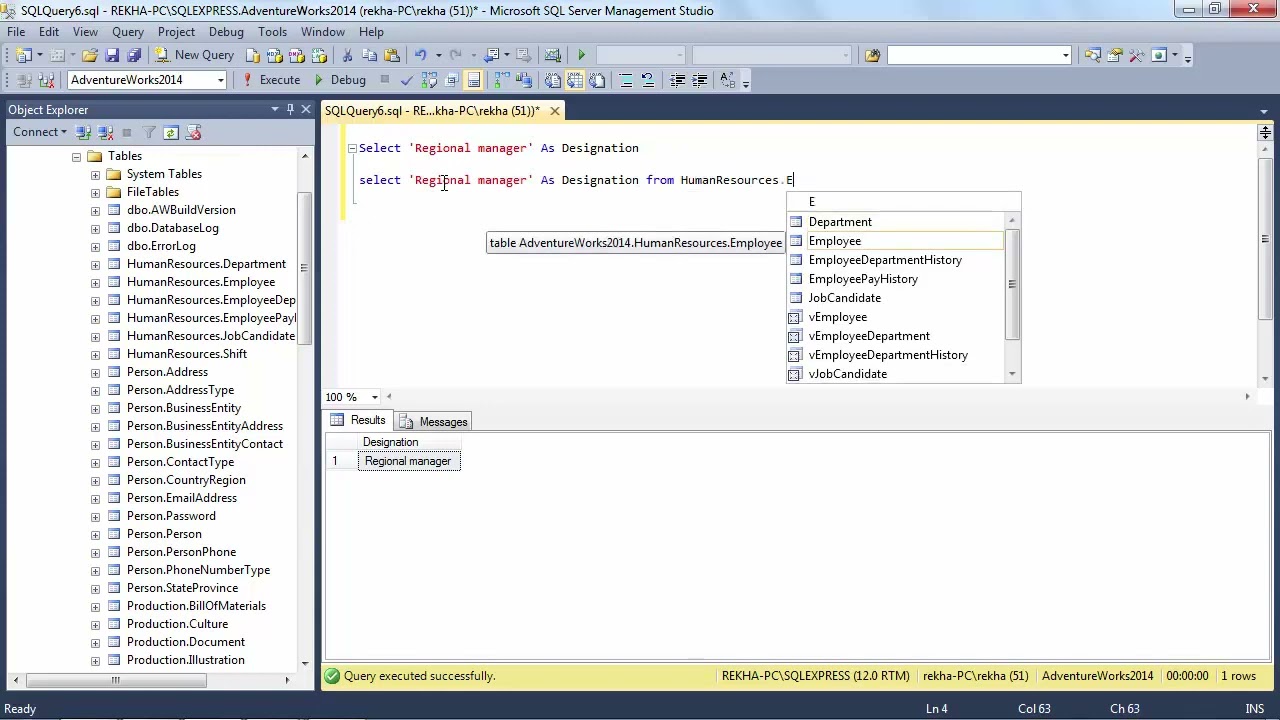Viewport: 1280px width, 720px height.
Task: Open the Edit menu
Action: click(x=49, y=32)
